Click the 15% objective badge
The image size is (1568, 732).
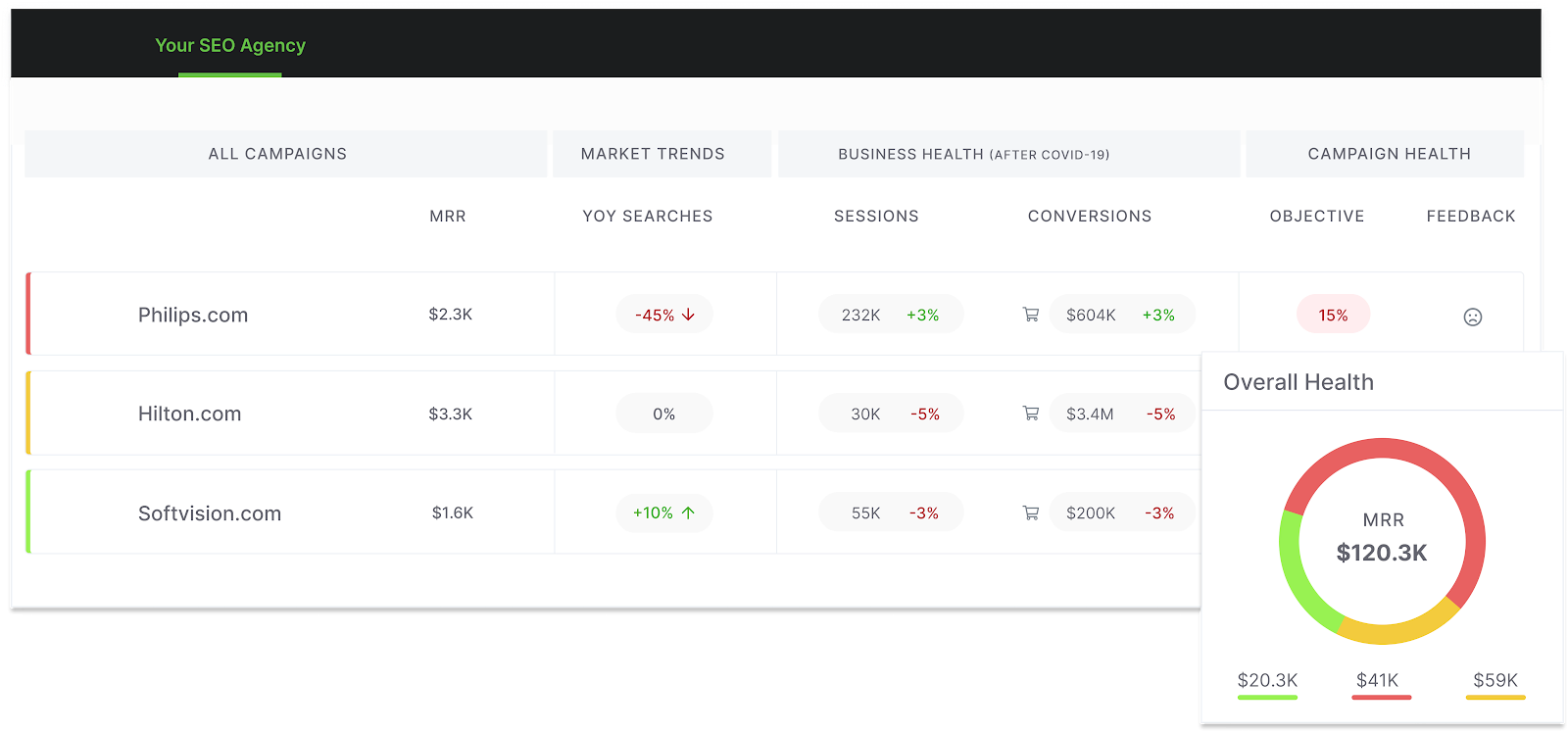(1333, 315)
